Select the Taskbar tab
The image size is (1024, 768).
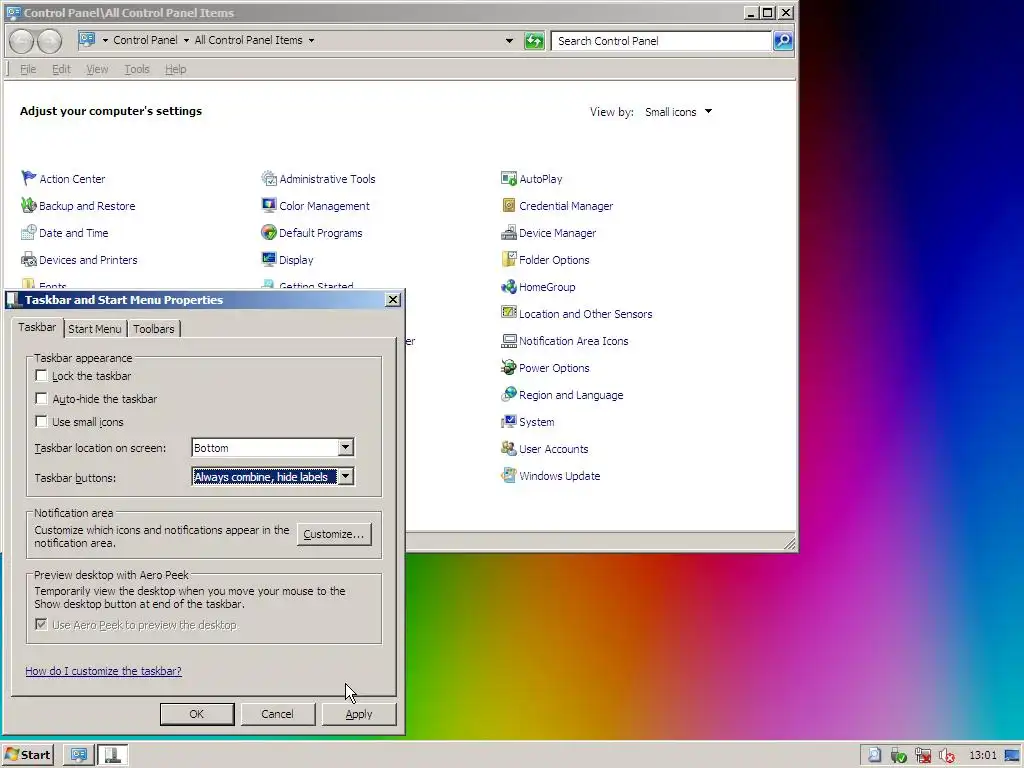click(37, 327)
